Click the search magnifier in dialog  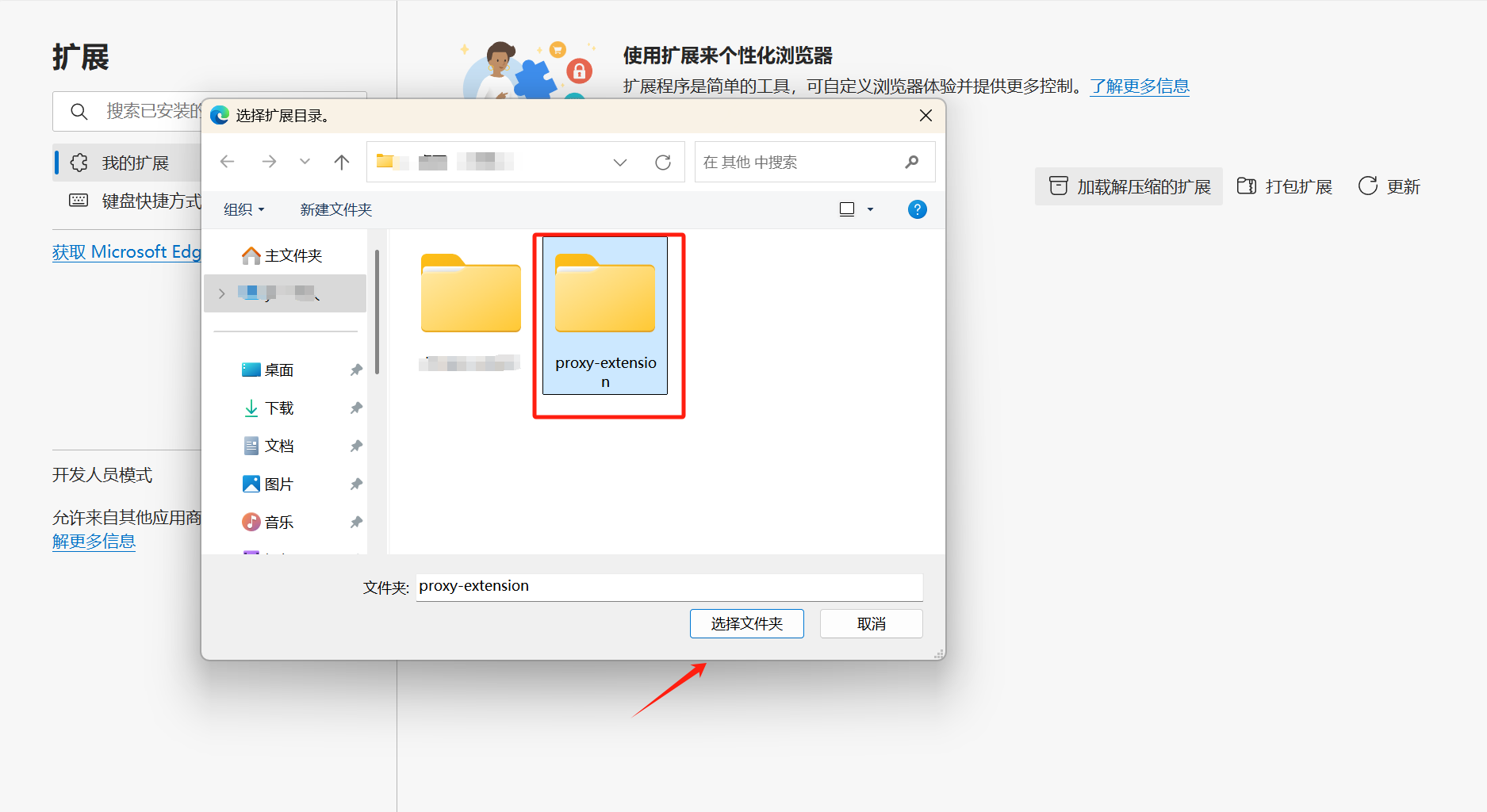pyautogui.click(x=912, y=162)
